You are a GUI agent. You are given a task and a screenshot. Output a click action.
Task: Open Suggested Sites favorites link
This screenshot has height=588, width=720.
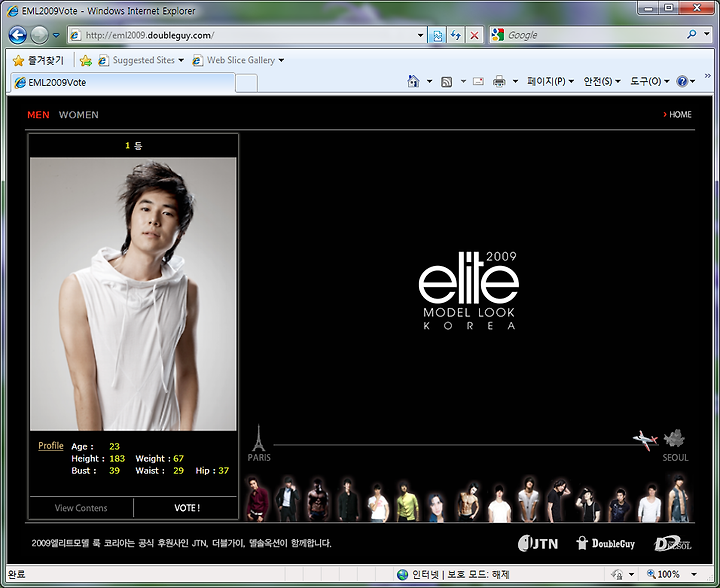point(141,60)
